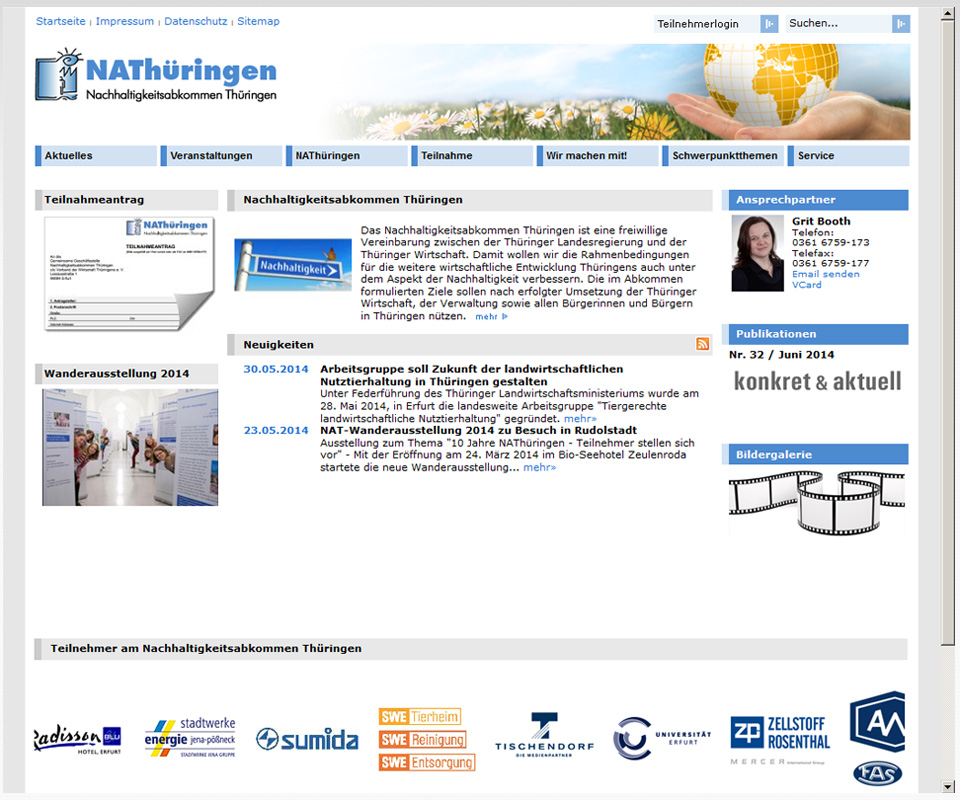Click the 30.05.2014 news date

(276, 369)
